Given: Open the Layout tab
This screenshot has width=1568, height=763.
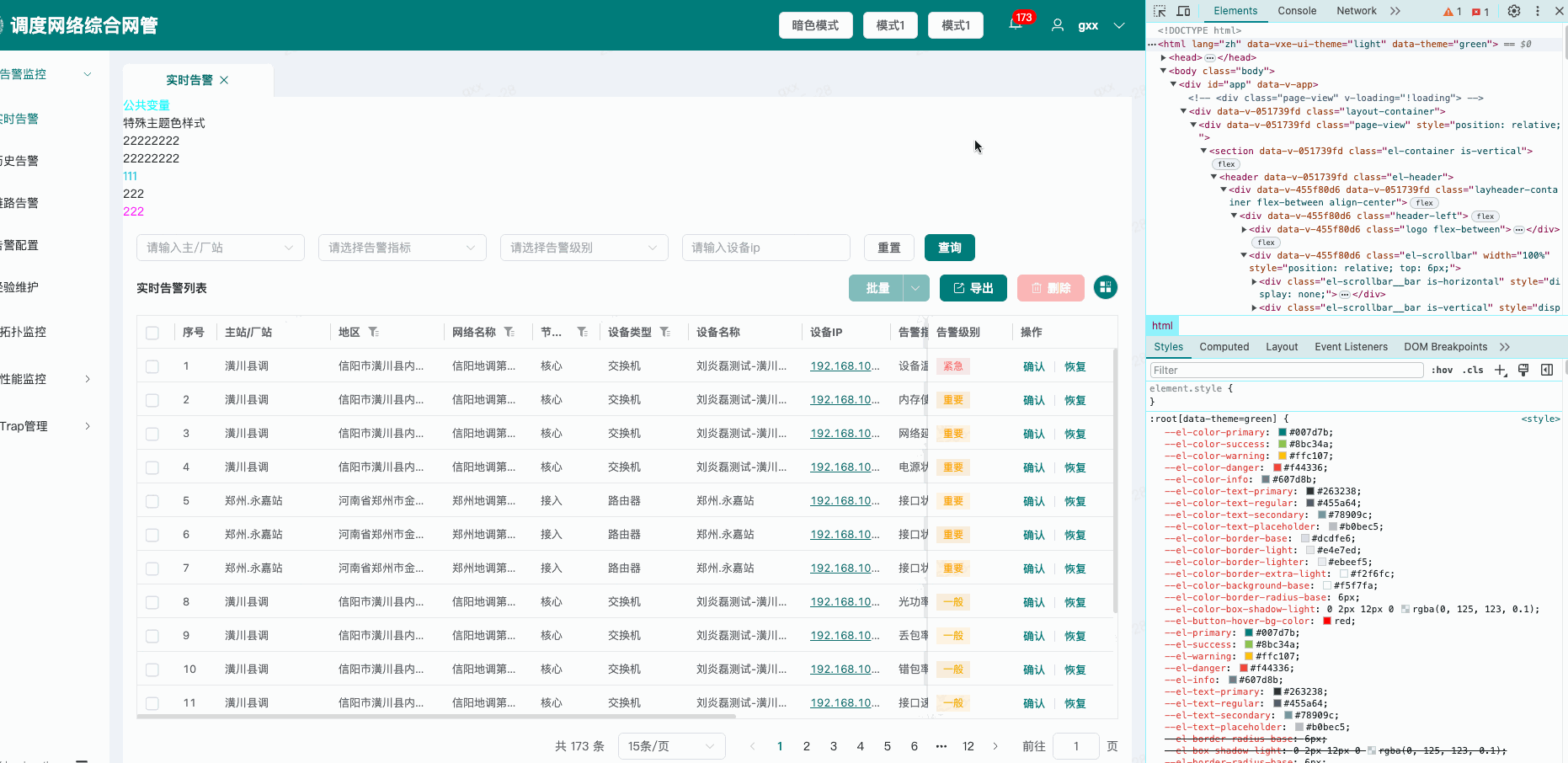Looking at the screenshot, I should click(1282, 347).
